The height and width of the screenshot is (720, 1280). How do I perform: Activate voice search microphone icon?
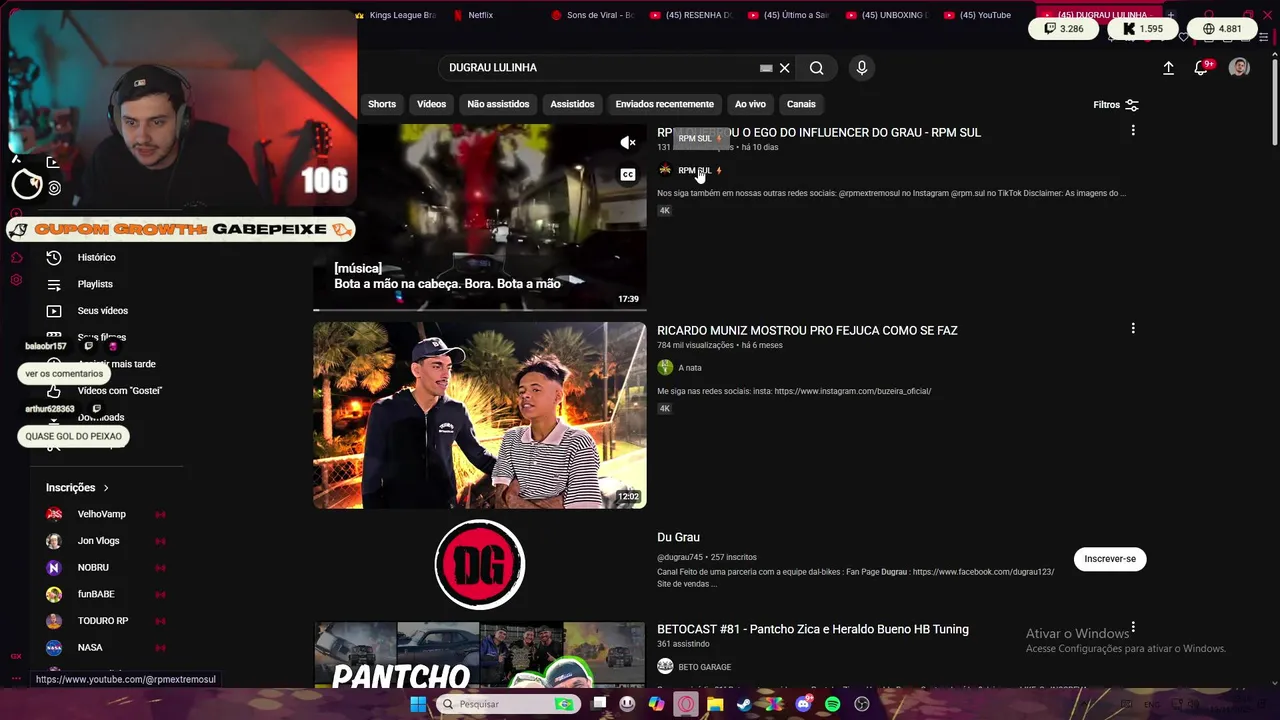tap(862, 68)
